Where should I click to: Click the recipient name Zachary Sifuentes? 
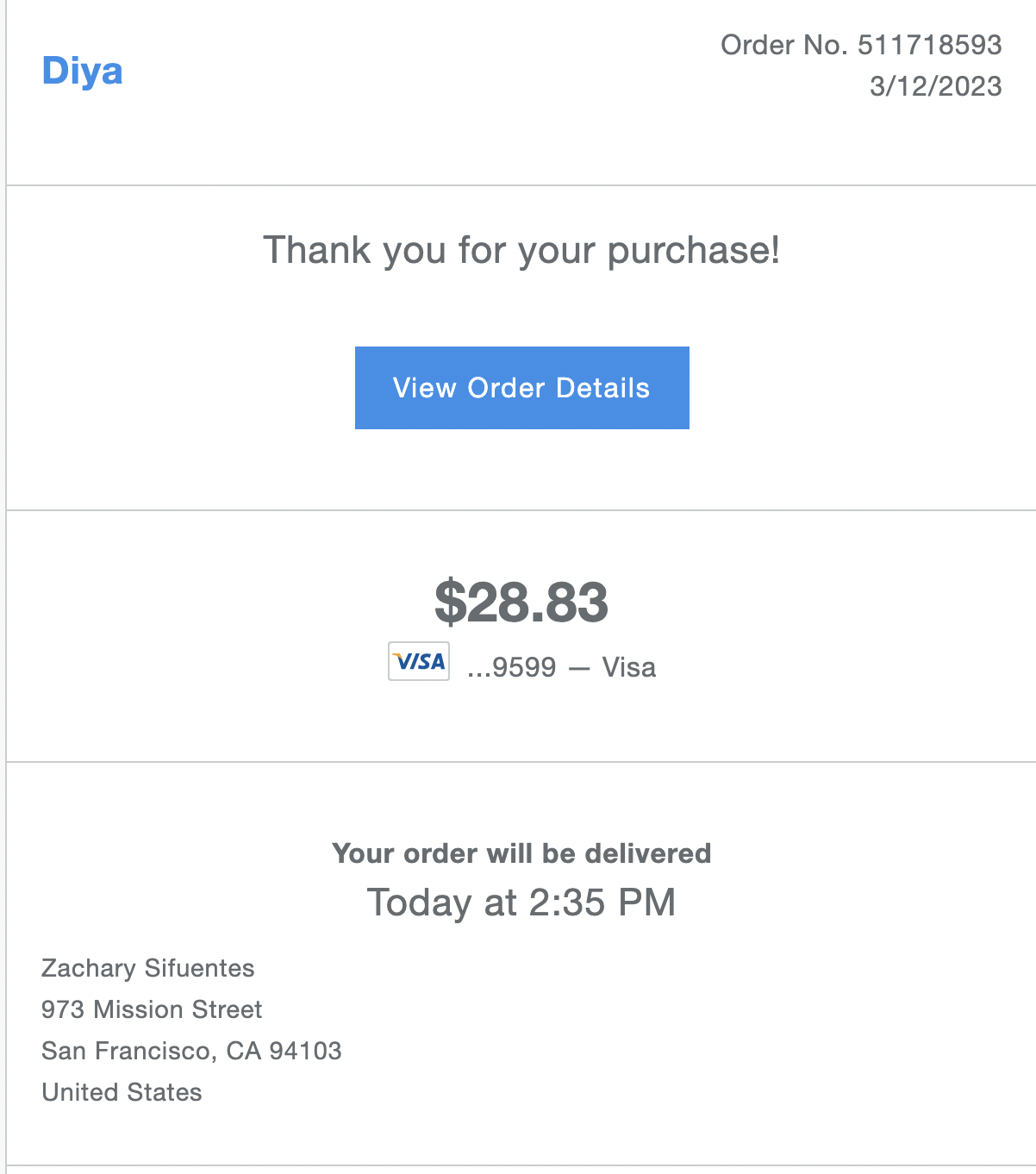click(x=148, y=968)
